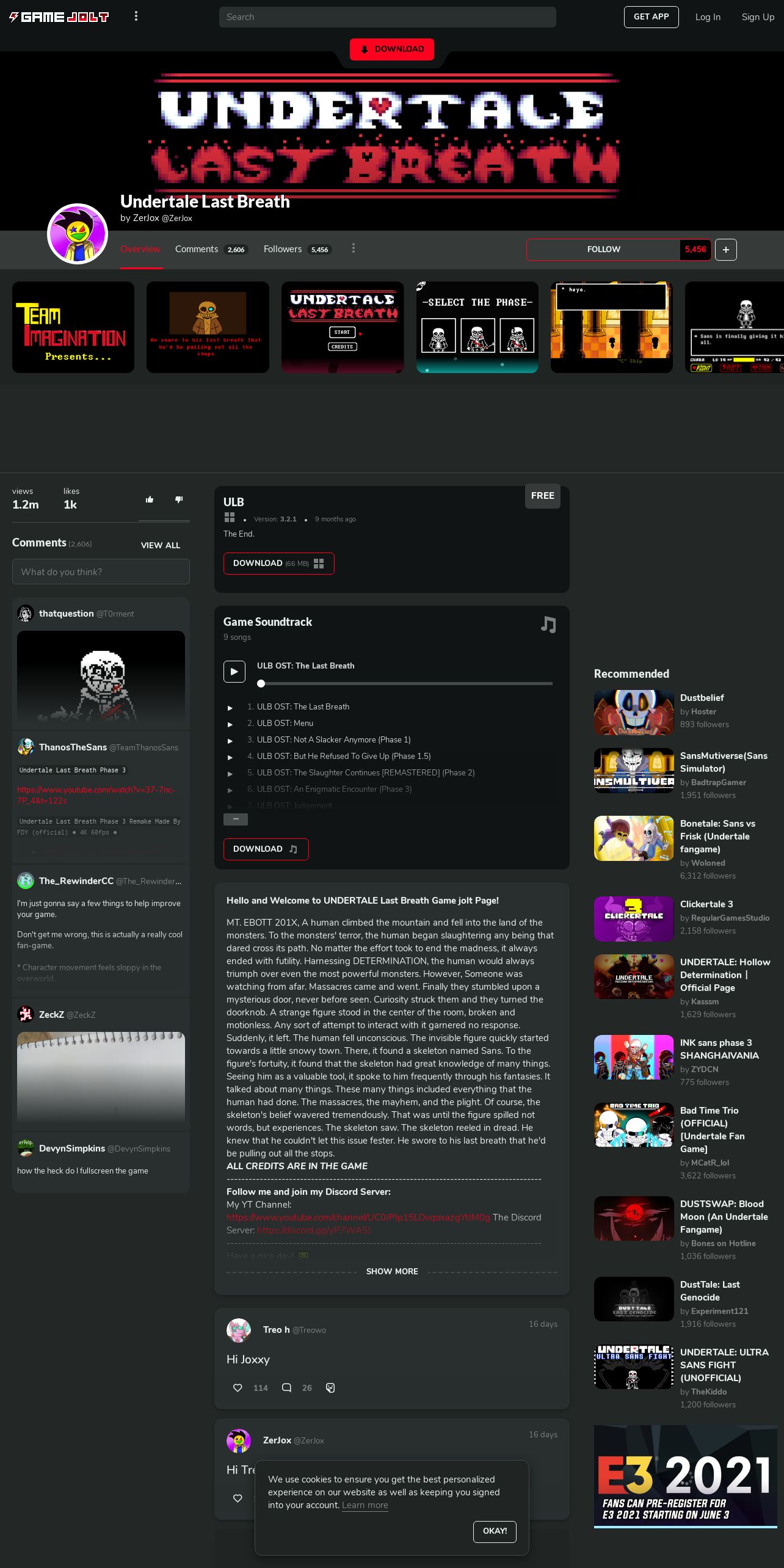Switch to the Followers tab

[x=283, y=249]
